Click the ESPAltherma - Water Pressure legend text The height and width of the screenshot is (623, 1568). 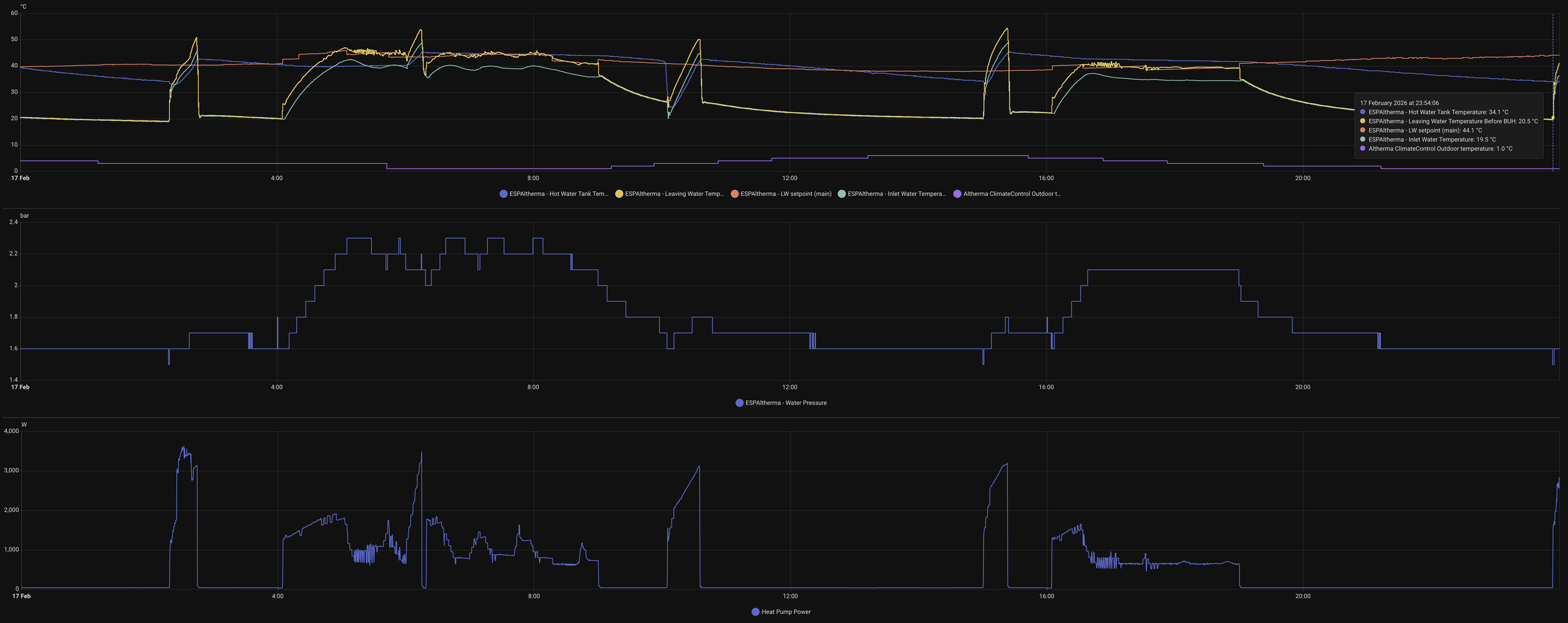point(786,403)
